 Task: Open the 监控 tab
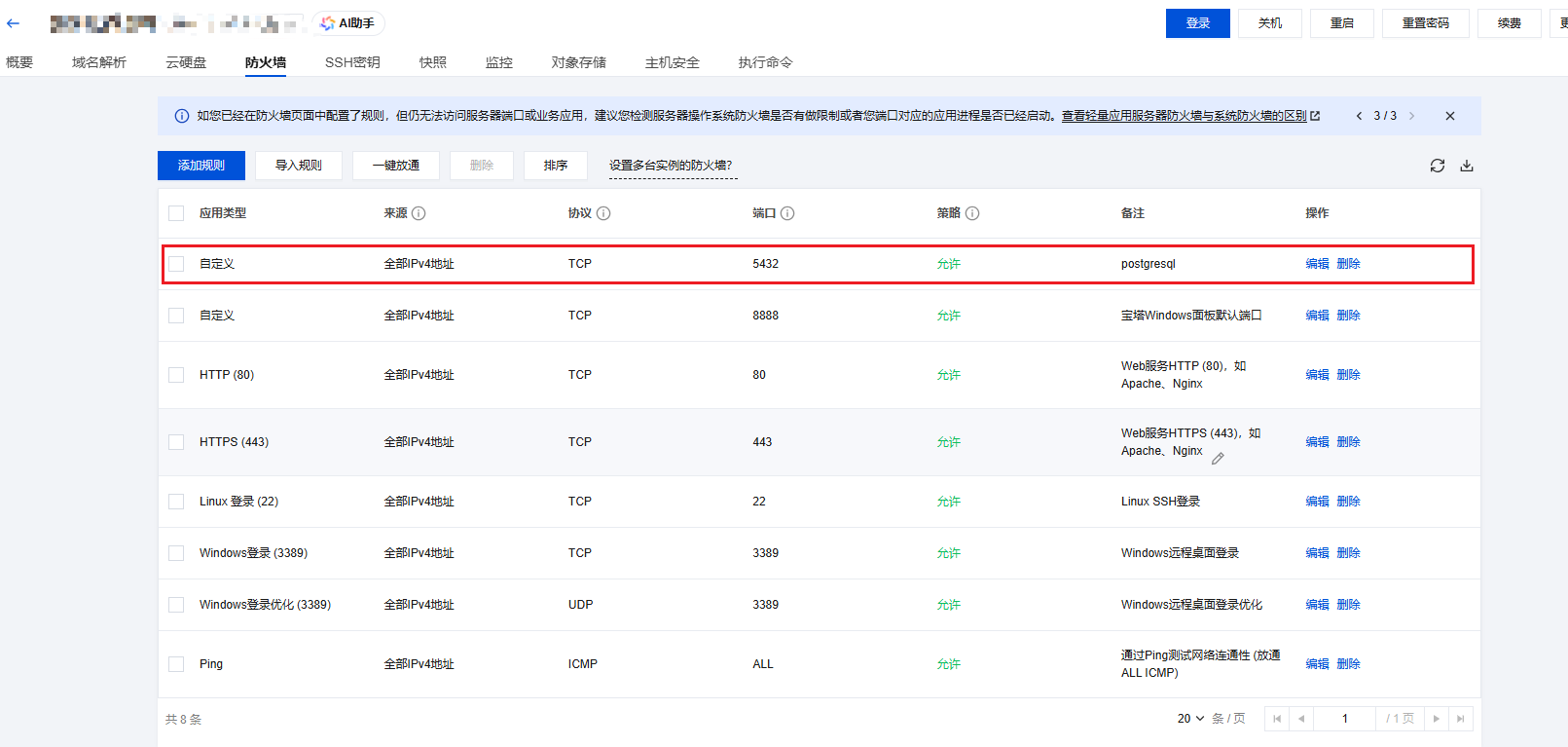(499, 62)
